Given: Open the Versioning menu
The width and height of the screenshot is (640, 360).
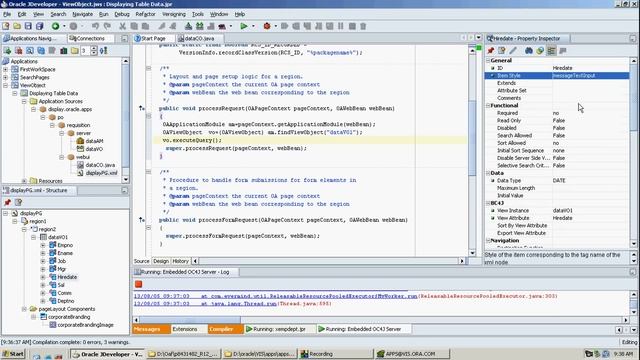Looking at the screenshot, I should coord(174,14).
